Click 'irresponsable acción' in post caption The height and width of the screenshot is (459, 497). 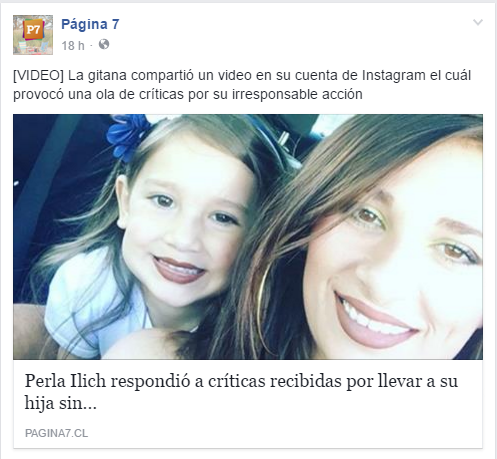297,95
